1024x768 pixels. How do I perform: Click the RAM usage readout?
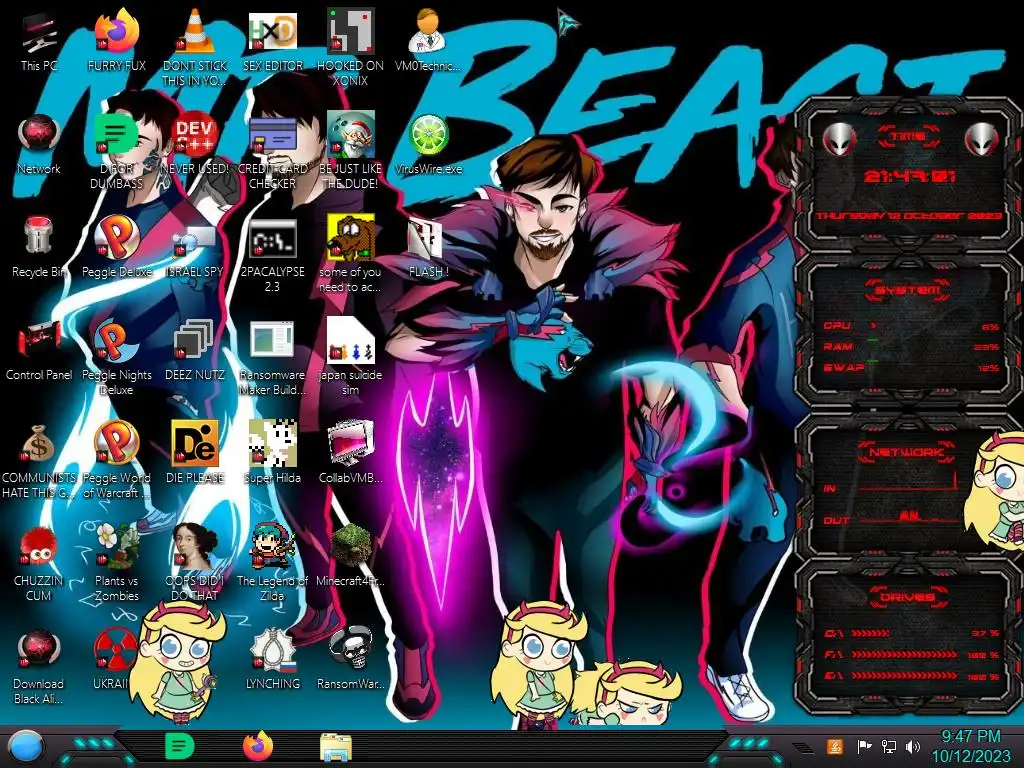pos(910,347)
